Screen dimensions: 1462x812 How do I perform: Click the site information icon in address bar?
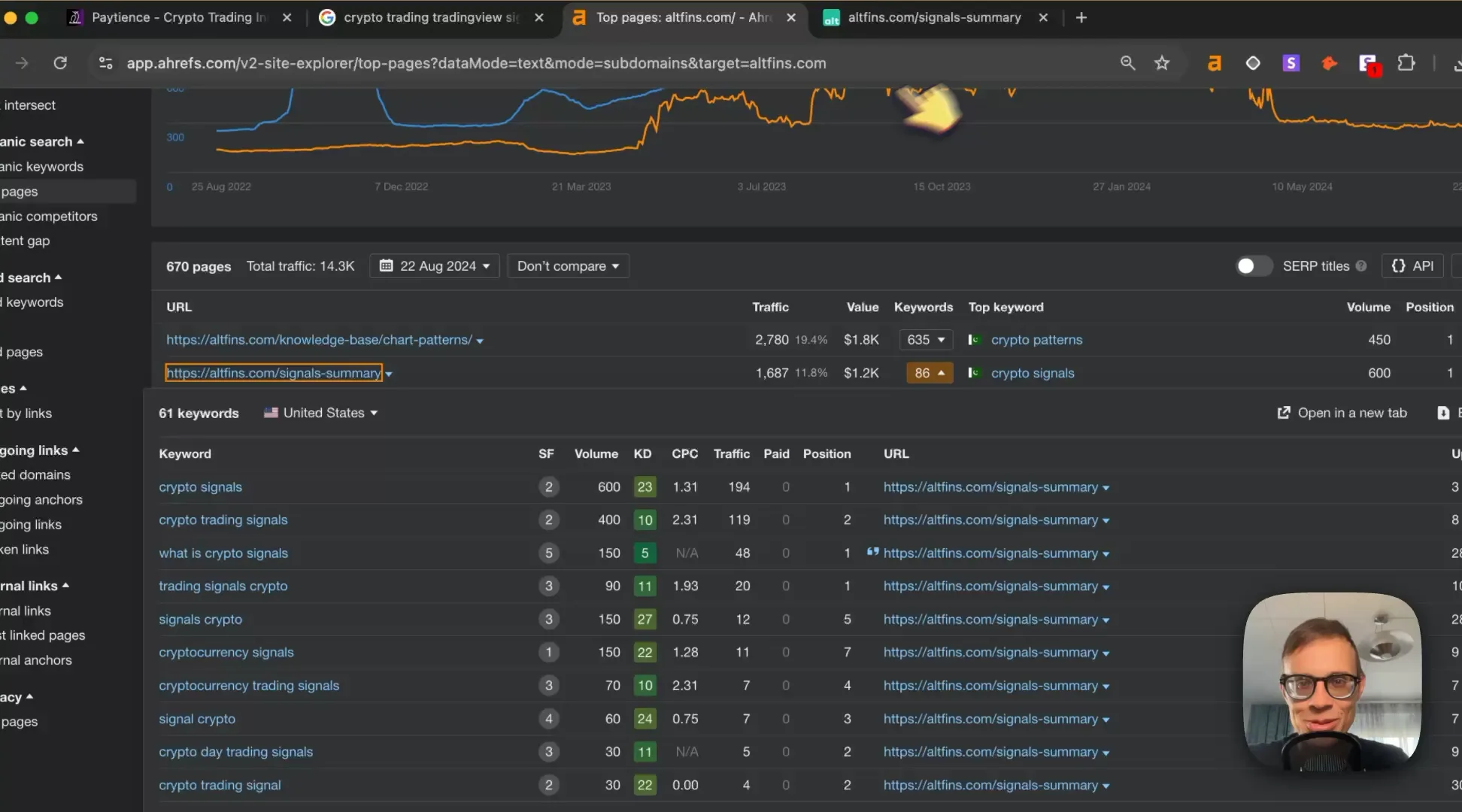click(106, 63)
